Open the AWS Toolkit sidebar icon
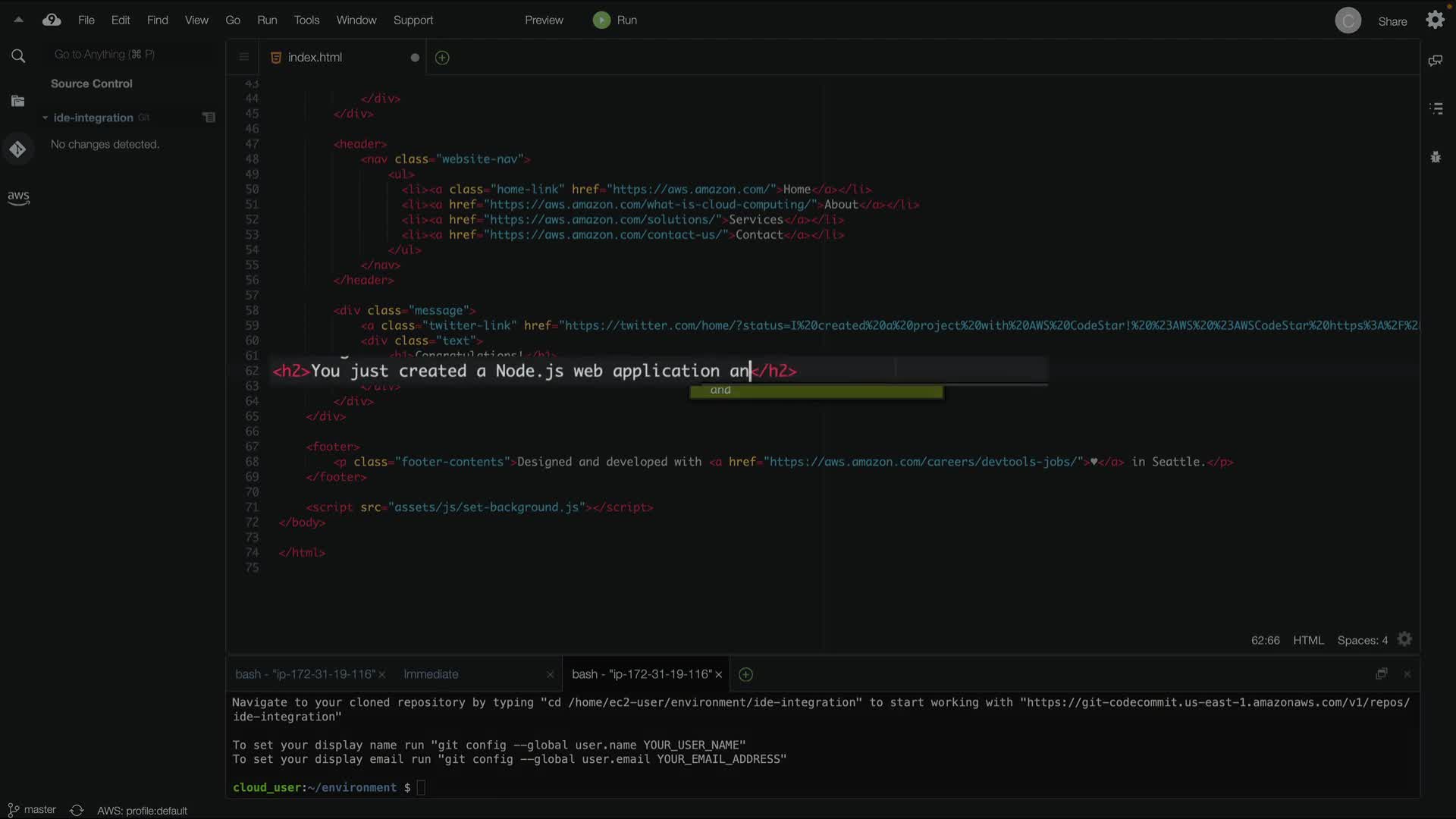This screenshot has height=819, width=1456. coord(18,197)
